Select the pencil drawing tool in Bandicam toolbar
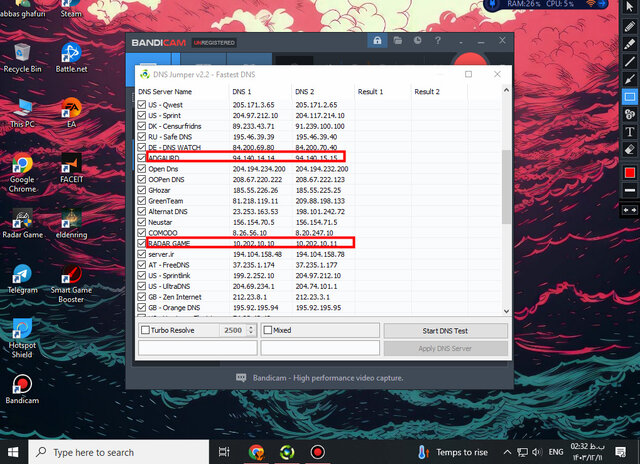The height and width of the screenshot is (464, 640). (x=630, y=28)
